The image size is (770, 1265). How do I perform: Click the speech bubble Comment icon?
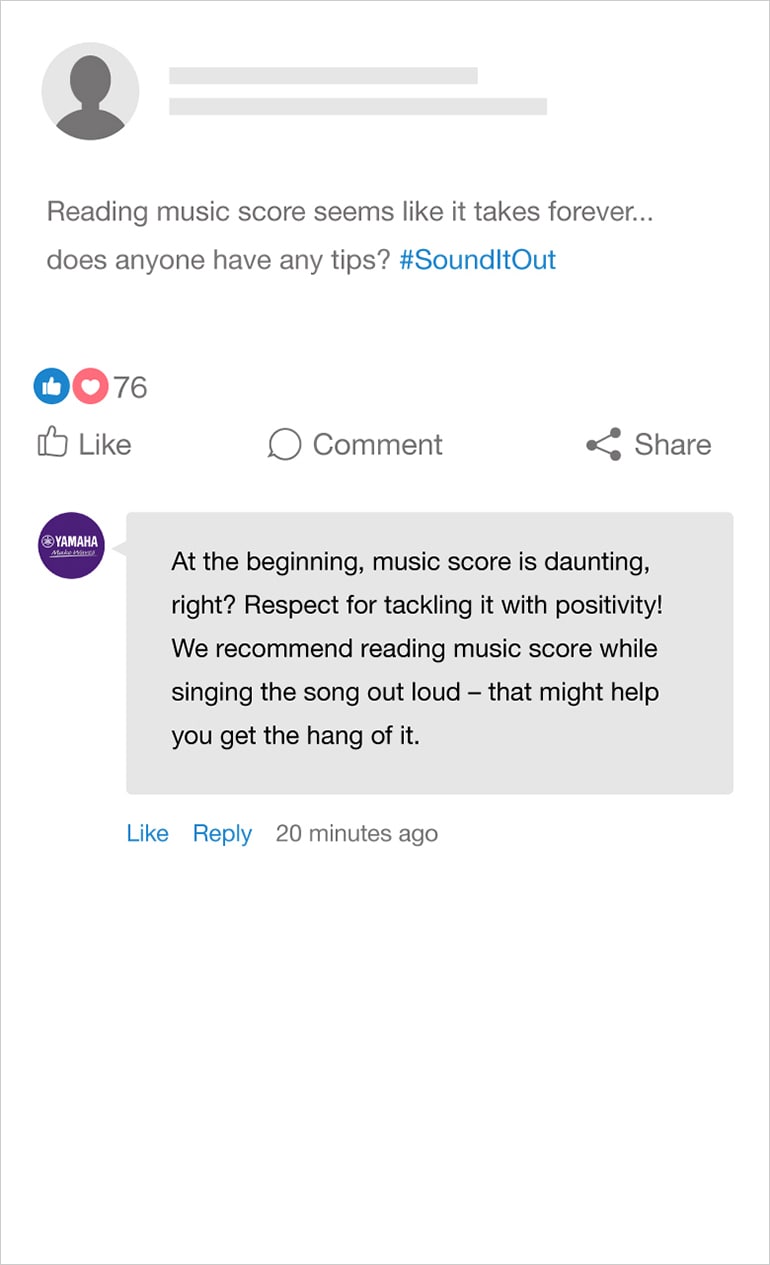[x=284, y=445]
